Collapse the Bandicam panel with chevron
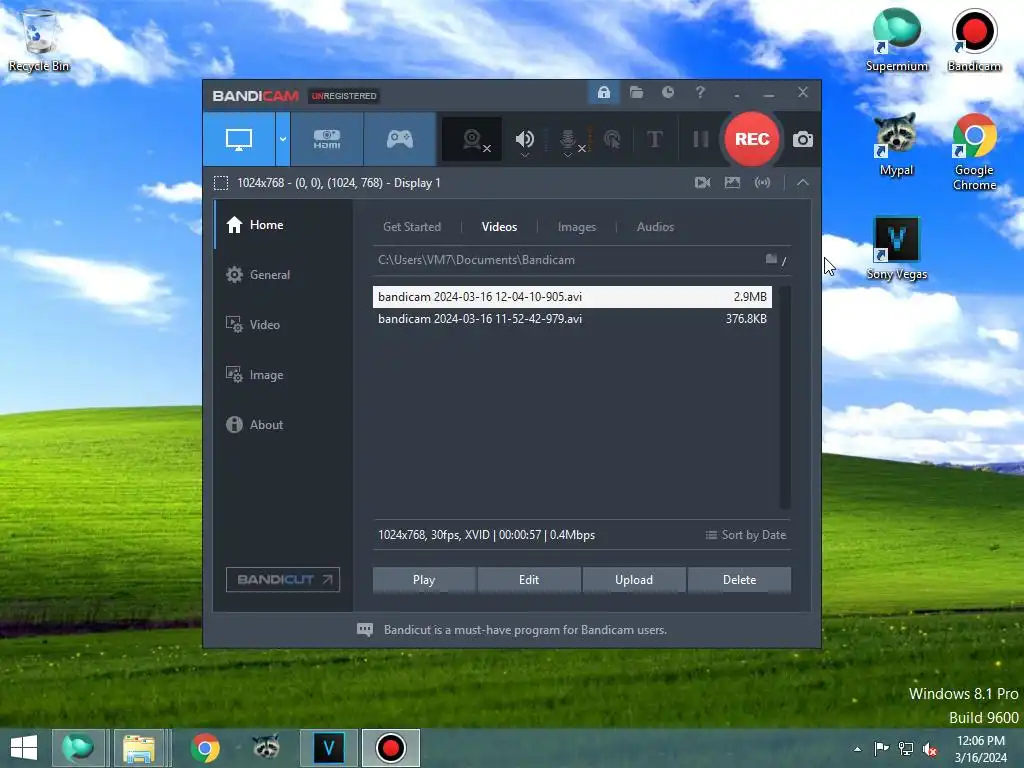This screenshot has height=768, width=1024. coord(803,183)
